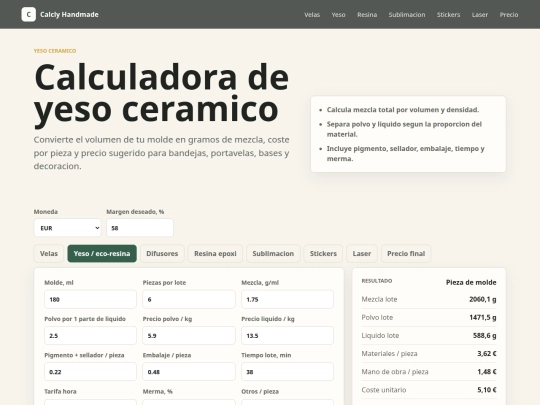
Task: Click the Tarifa hora field label
Action: click(x=60, y=392)
